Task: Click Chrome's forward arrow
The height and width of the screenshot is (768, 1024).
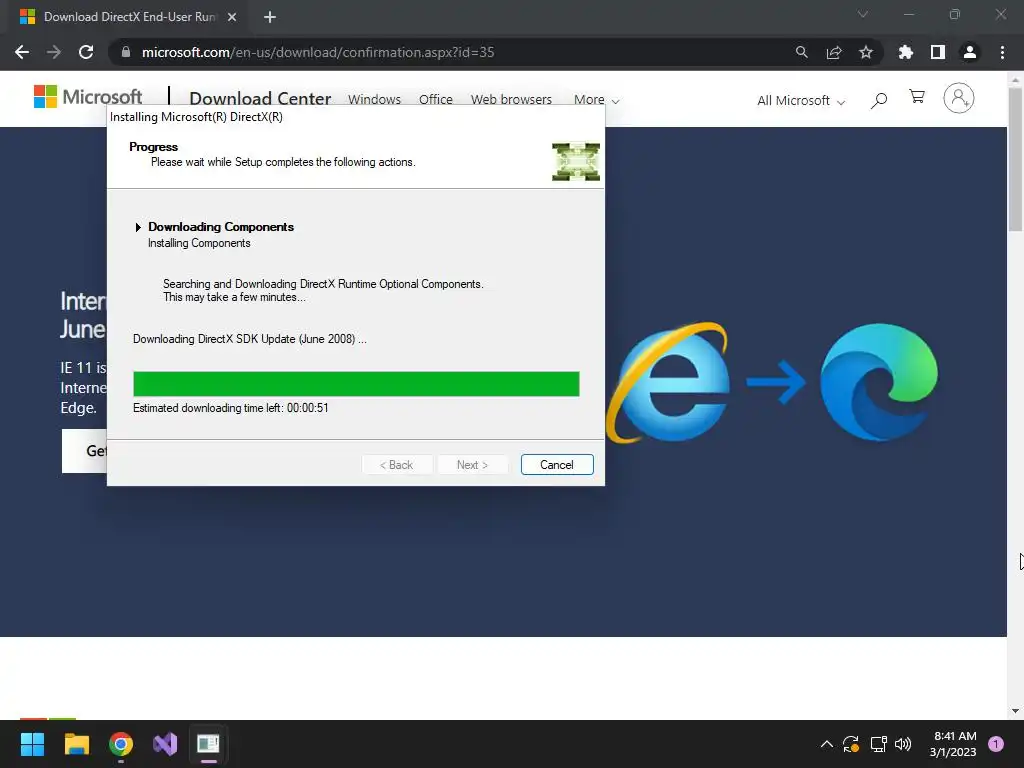Action: tap(54, 52)
